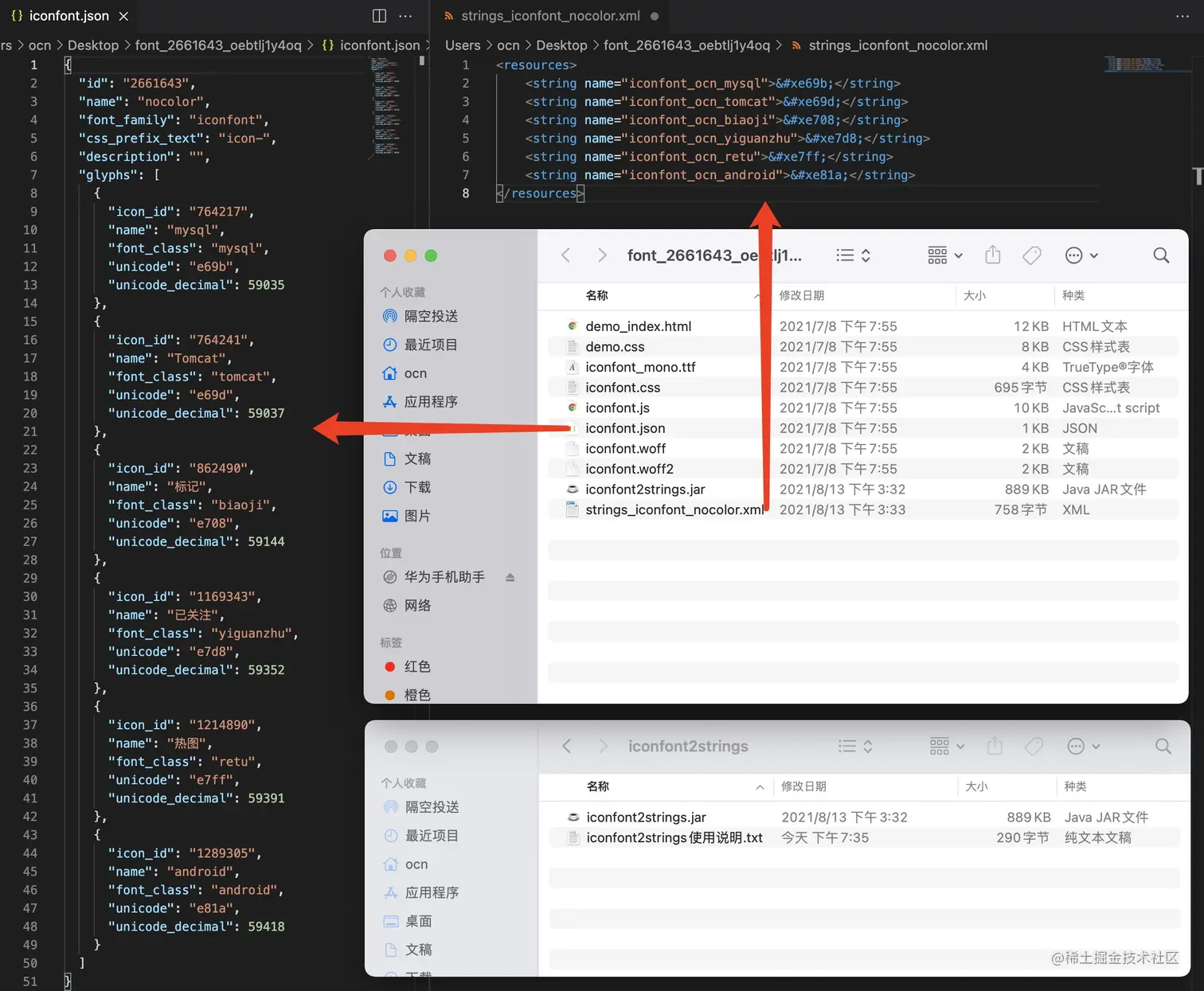Sort by 大小 column in font_2661643 window
The height and width of the screenshot is (991, 1204).
(975, 295)
